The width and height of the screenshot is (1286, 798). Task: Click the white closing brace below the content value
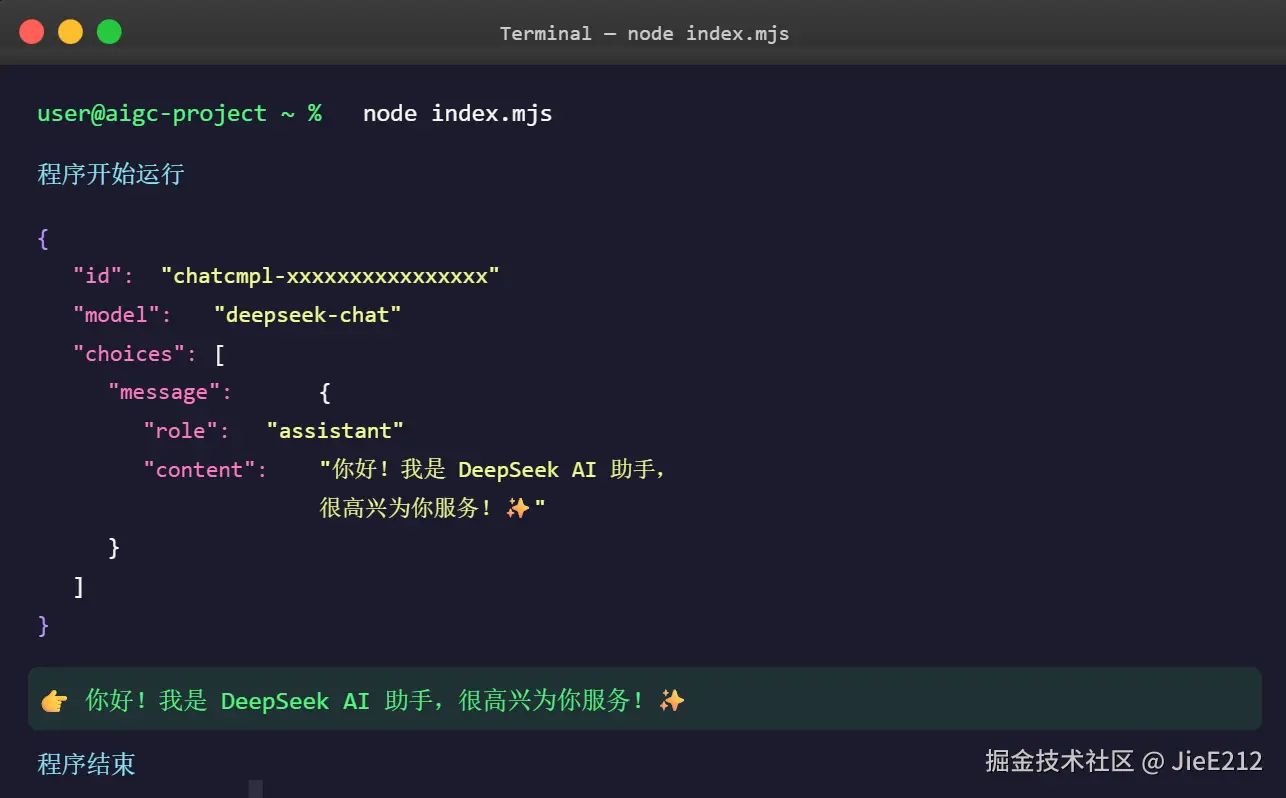(114, 547)
